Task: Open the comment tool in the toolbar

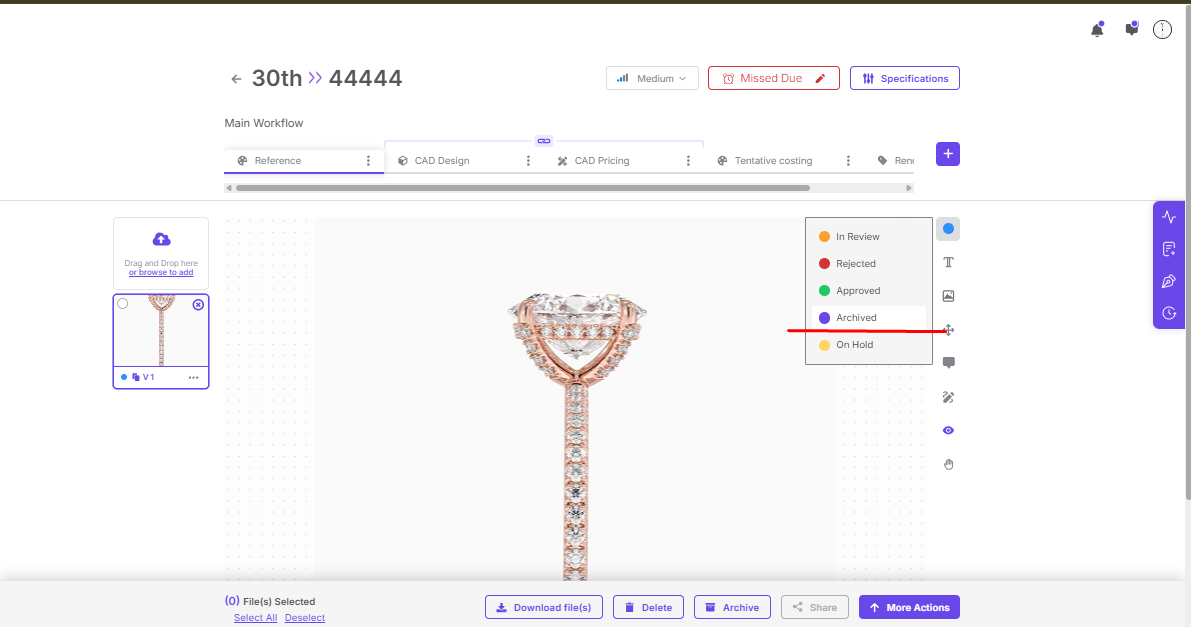Action: 948,363
